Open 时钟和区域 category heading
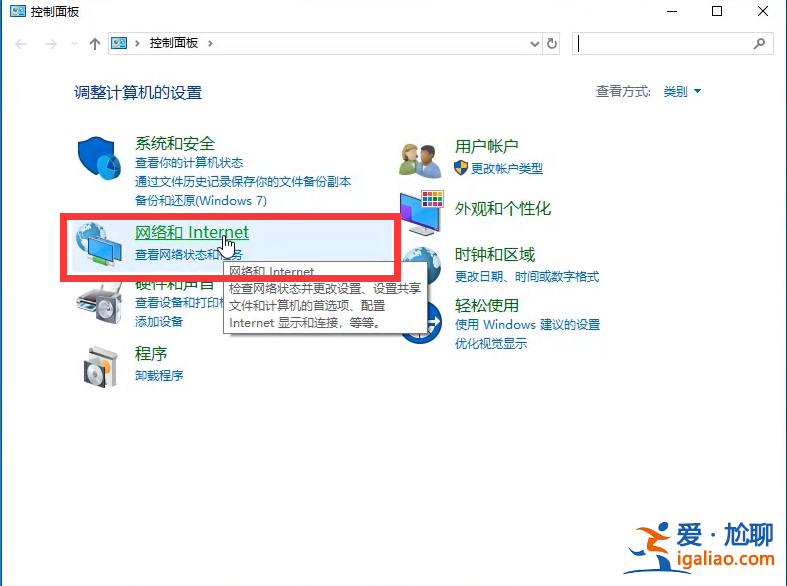The height and width of the screenshot is (586, 787). click(x=494, y=254)
